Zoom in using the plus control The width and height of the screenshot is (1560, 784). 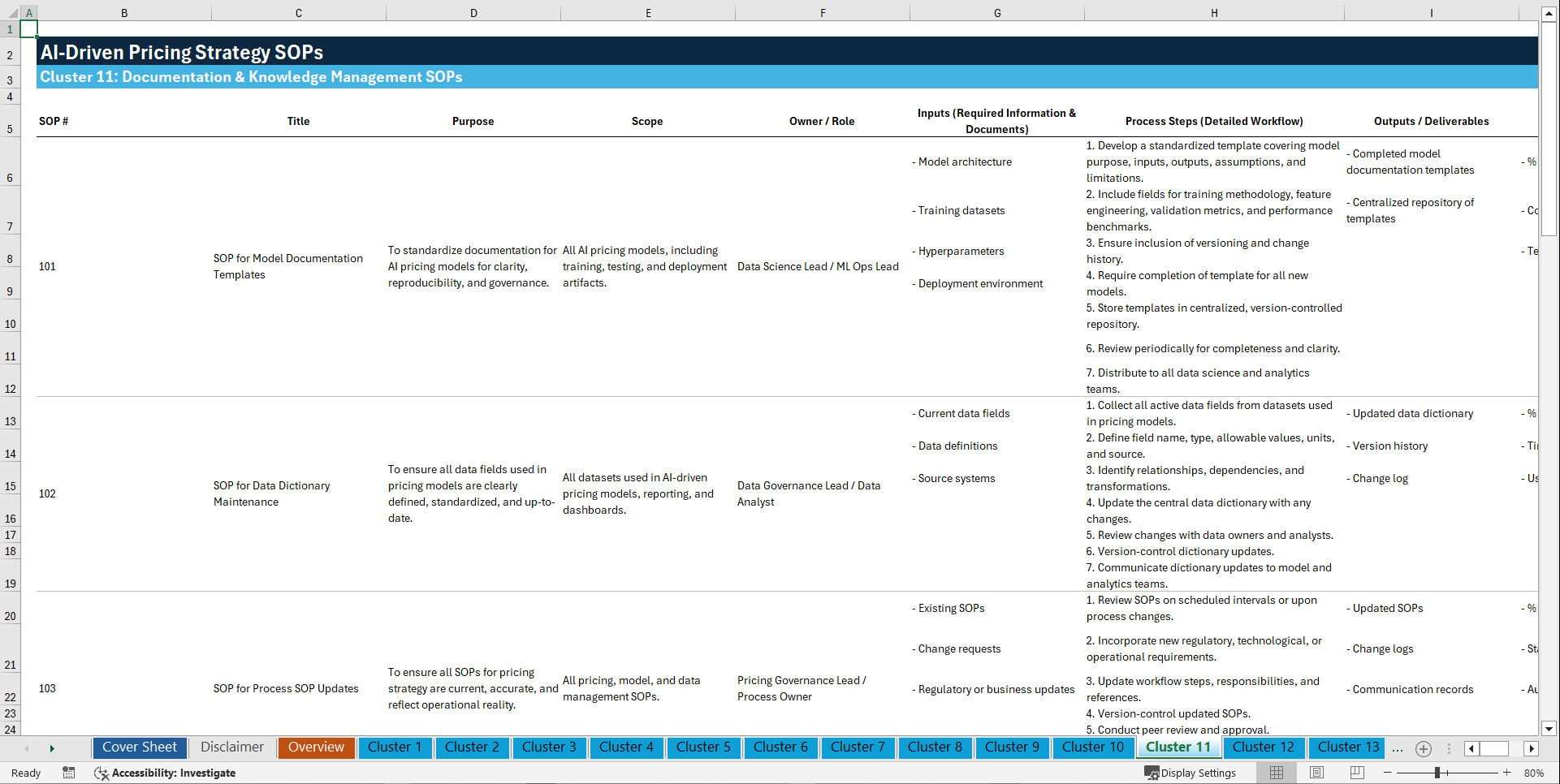pos(1506,773)
